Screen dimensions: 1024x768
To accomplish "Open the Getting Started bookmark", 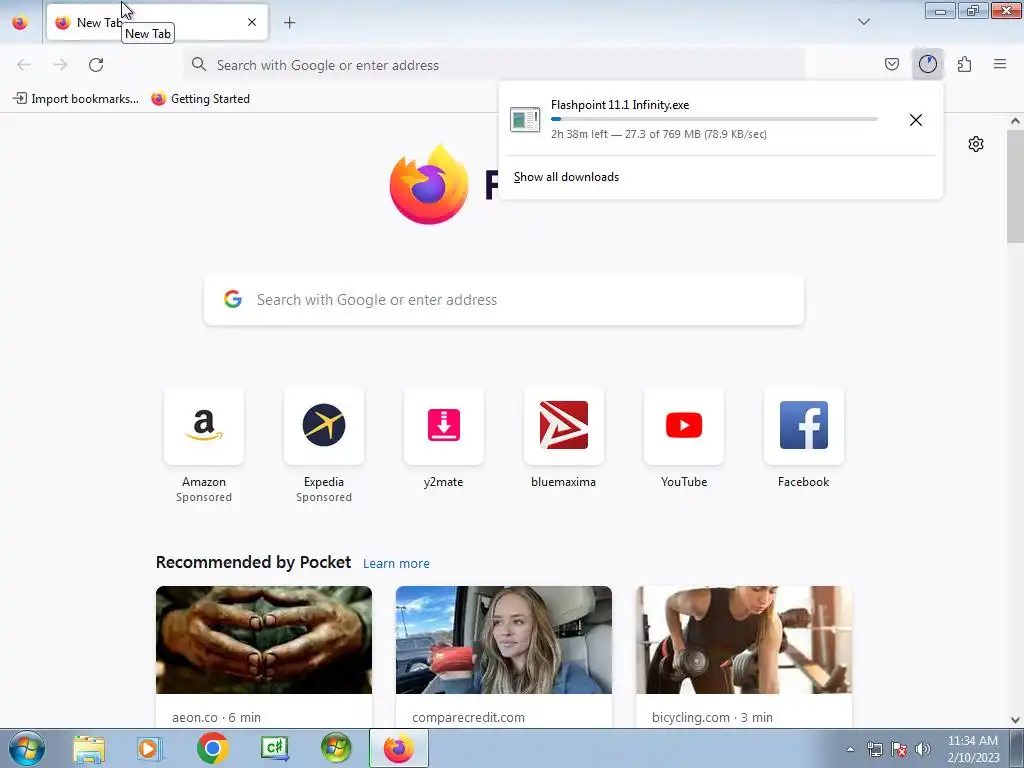I will 200,99.
